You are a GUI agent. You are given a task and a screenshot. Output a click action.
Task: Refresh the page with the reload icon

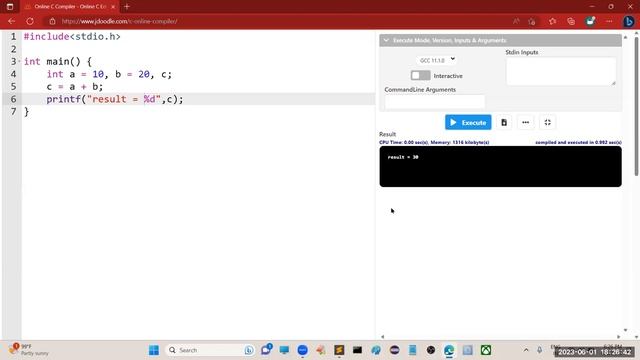30,21
